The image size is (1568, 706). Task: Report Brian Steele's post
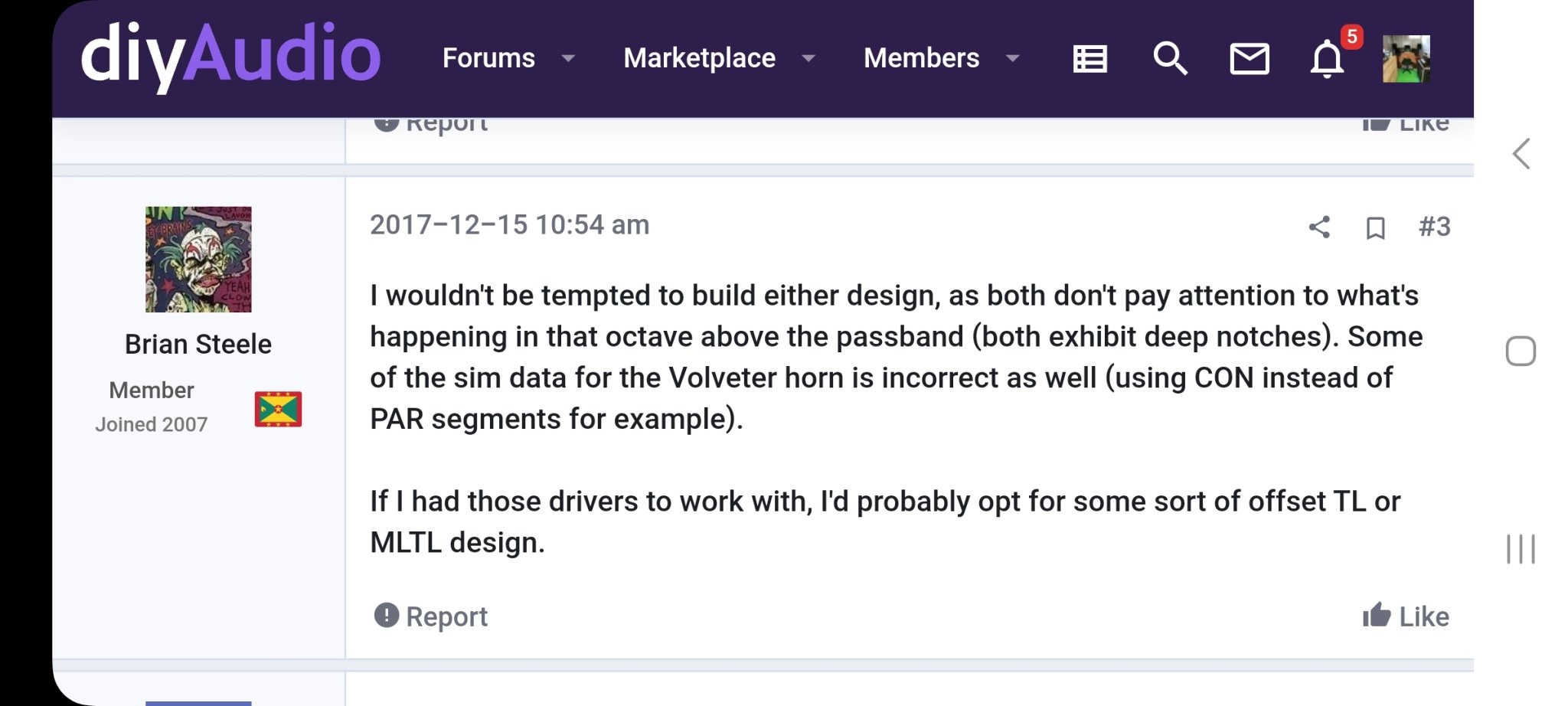pyautogui.click(x=431, y=616)
